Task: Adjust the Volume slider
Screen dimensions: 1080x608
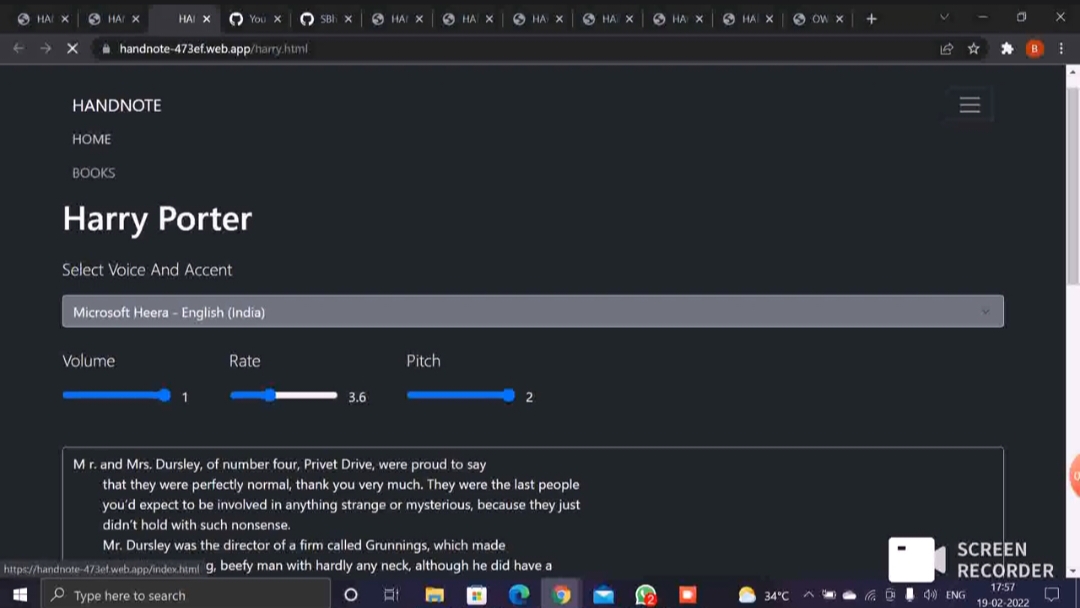Action: 116,395
